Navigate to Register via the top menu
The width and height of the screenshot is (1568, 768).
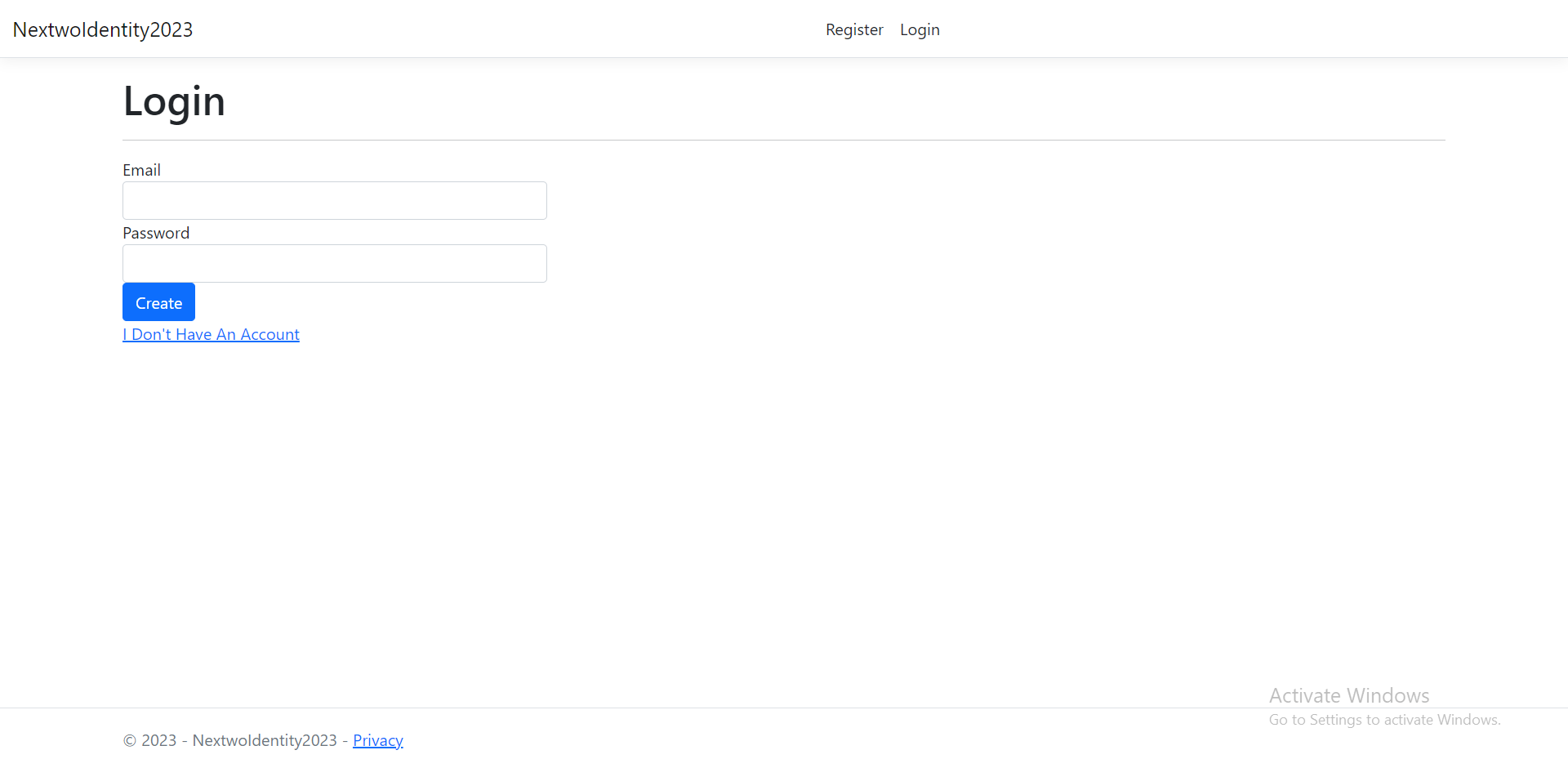click(854, 29)
